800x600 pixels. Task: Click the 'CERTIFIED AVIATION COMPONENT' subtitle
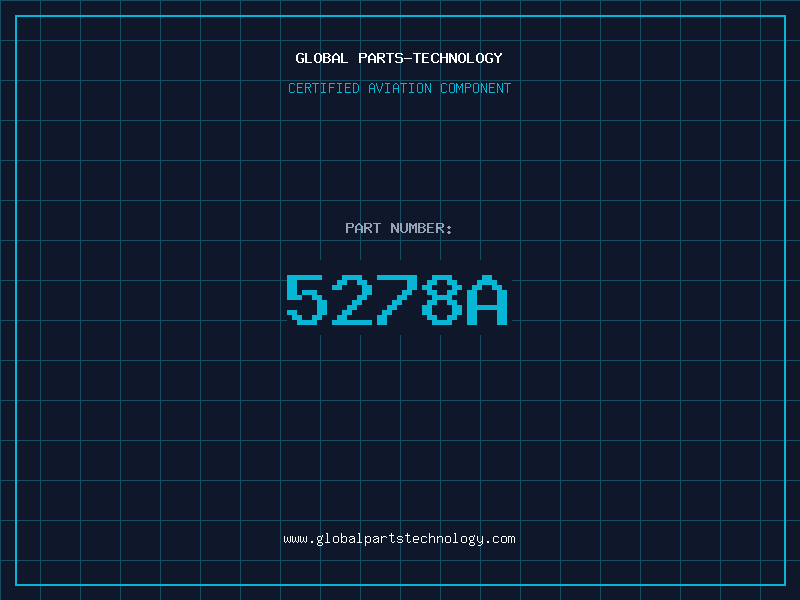click(399, 88)
